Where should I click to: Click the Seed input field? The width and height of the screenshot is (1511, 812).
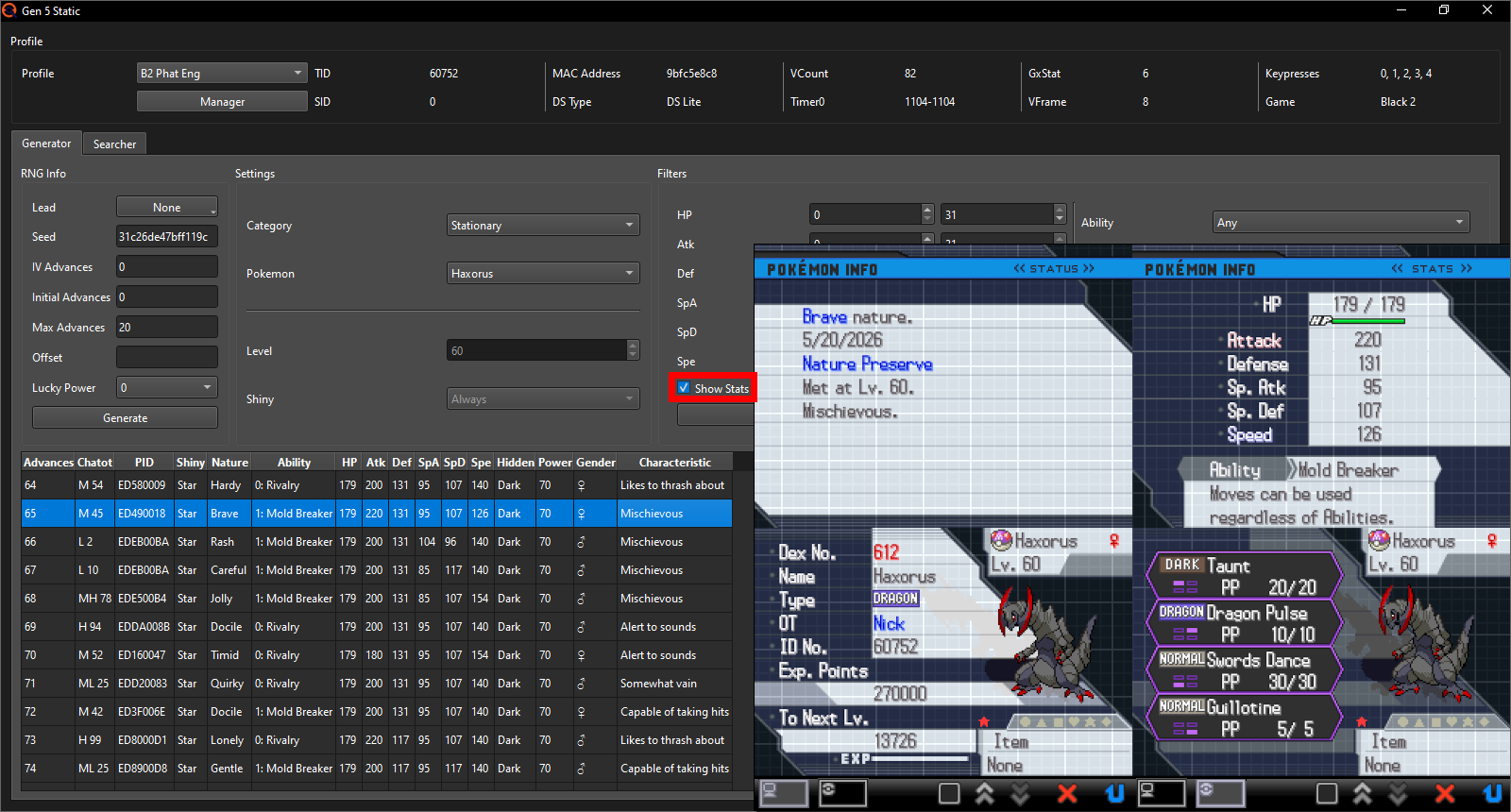click(167, 236)
